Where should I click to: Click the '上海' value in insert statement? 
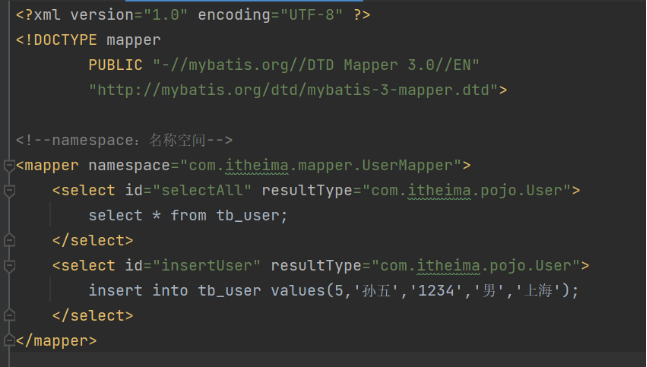[538, 291]
